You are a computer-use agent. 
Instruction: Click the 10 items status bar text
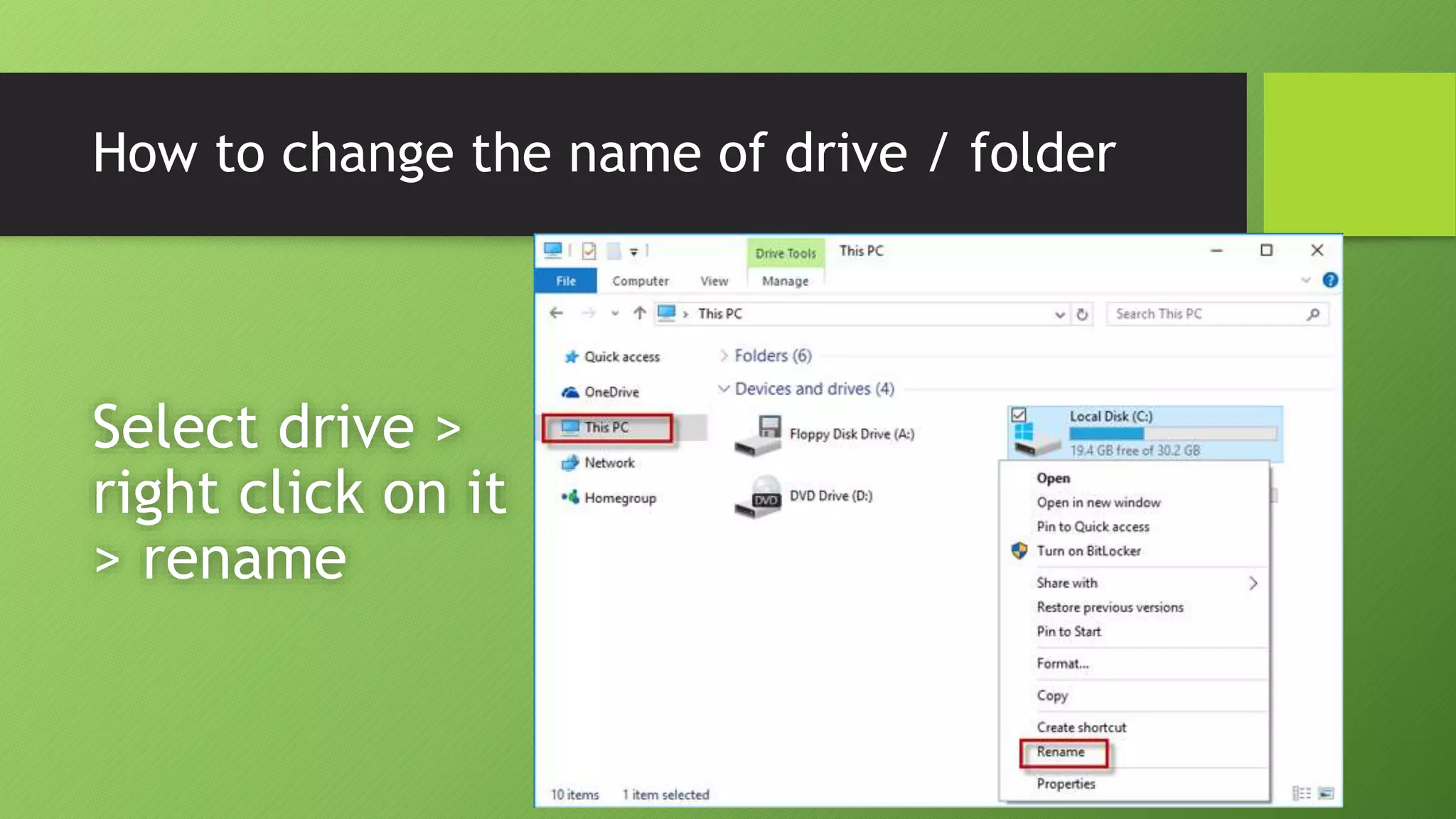tap(574, 795)
